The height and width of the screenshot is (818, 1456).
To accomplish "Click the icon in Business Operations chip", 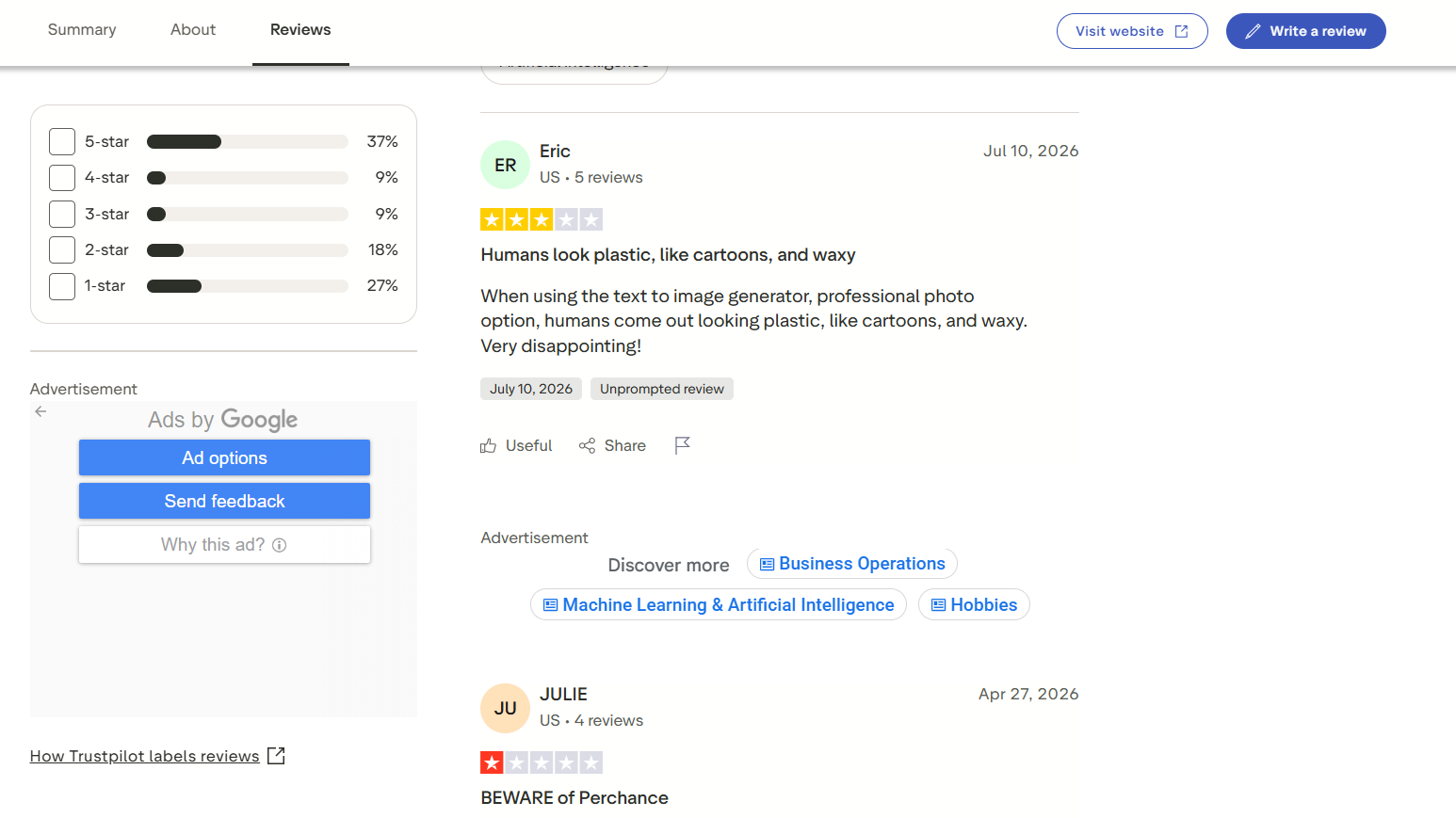I will click(x=768, y=564).
